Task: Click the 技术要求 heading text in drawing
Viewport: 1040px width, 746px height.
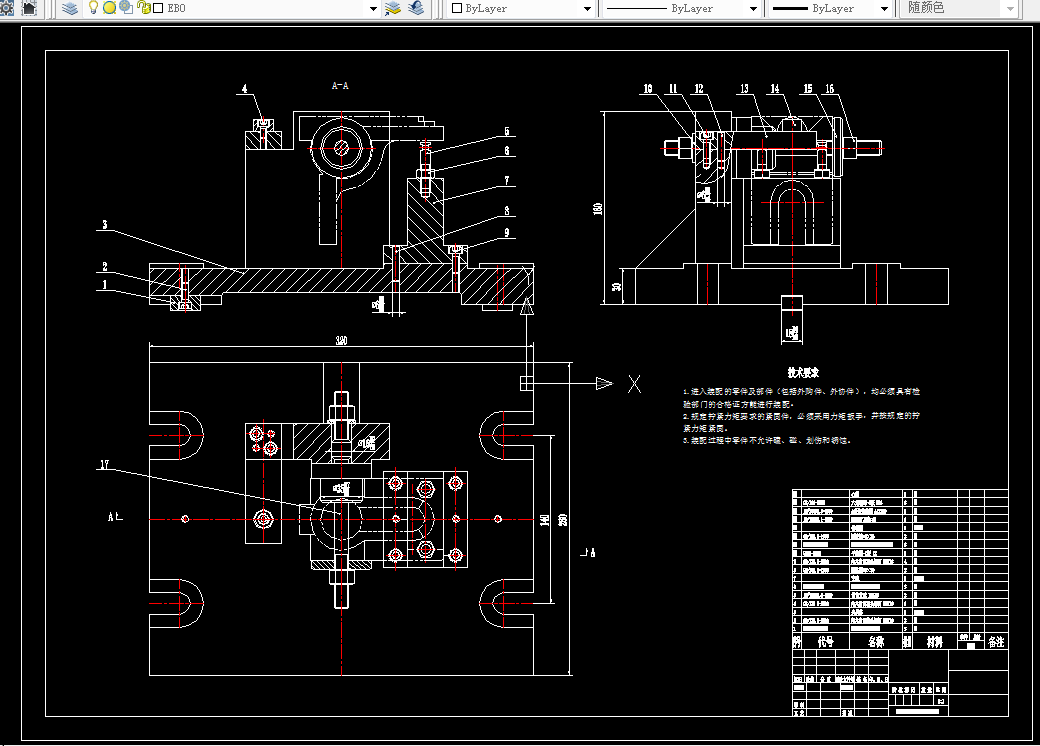Action: tap(803, 373)
